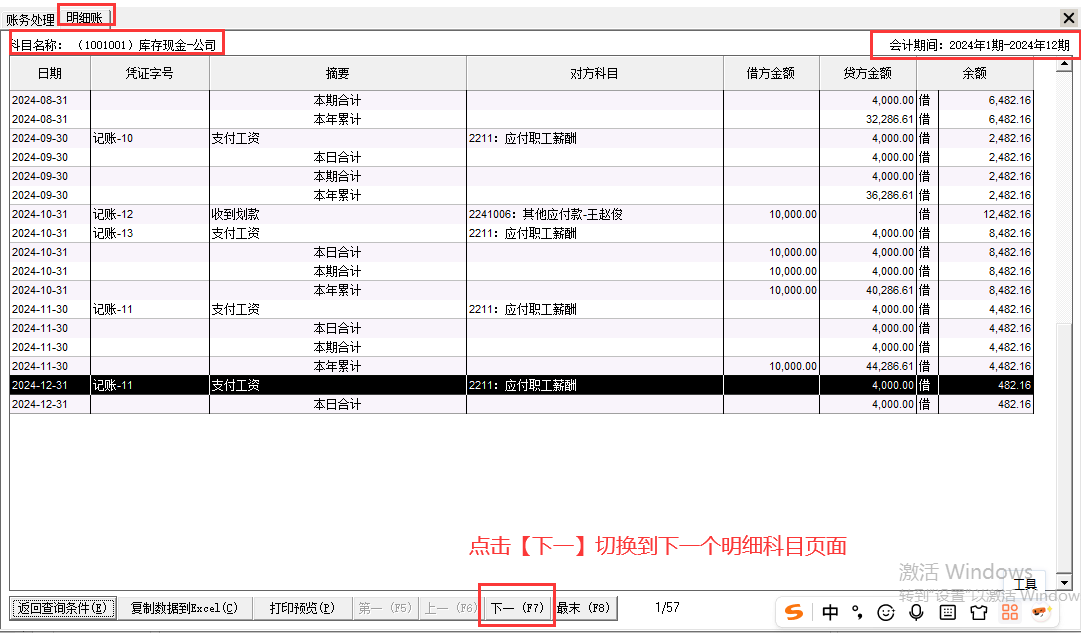The image size is (1081, 633).
Task: Open the on-screen virtual keyboard icon
Action: (950, 612)
